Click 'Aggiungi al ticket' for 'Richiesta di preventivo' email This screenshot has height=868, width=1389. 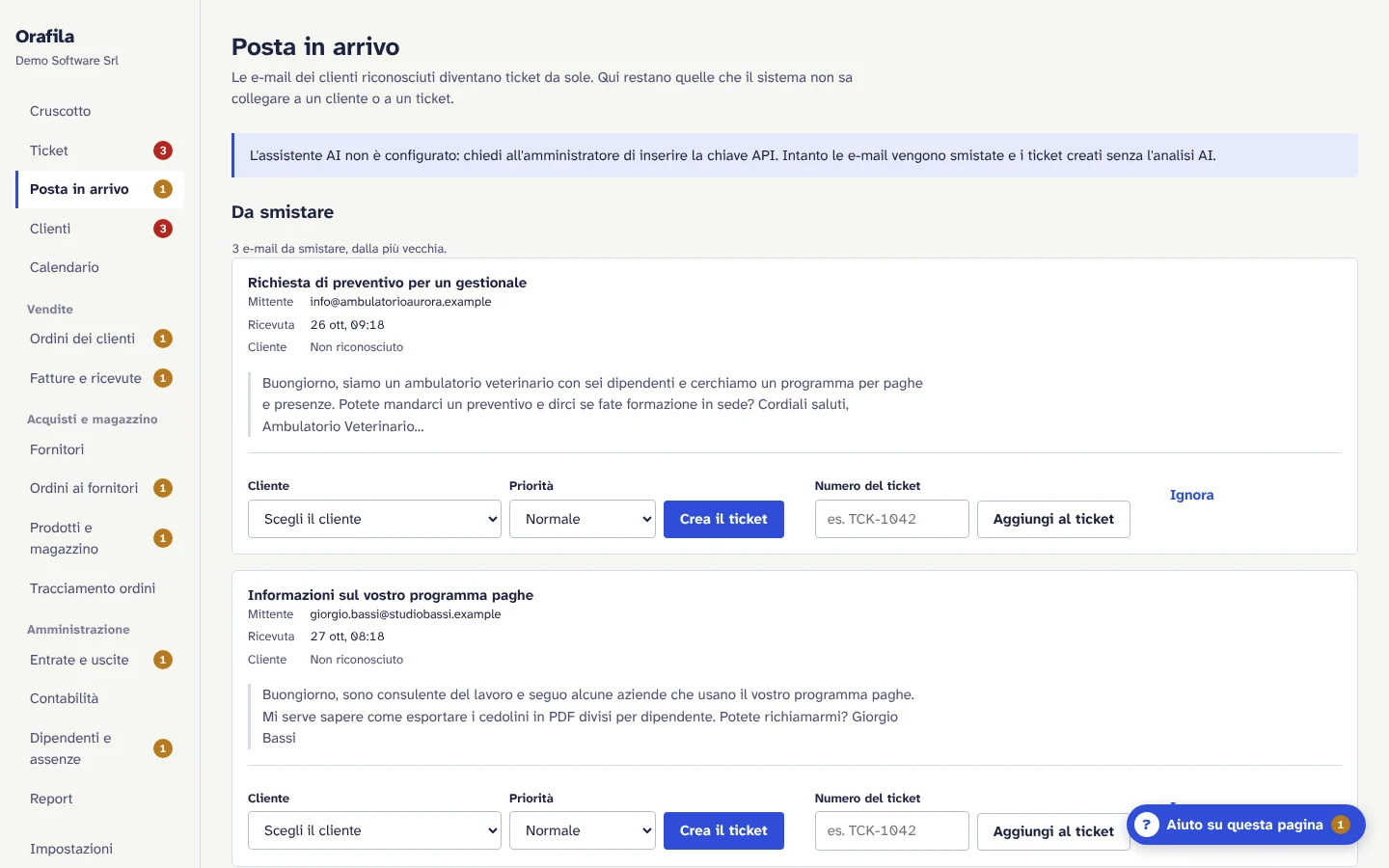(x=1053, y=519)
